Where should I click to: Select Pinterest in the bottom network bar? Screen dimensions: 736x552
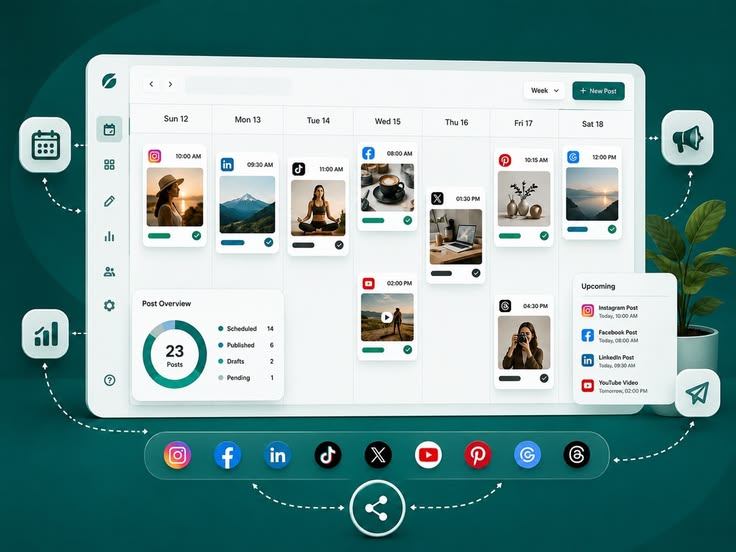(x=478, y=455)
